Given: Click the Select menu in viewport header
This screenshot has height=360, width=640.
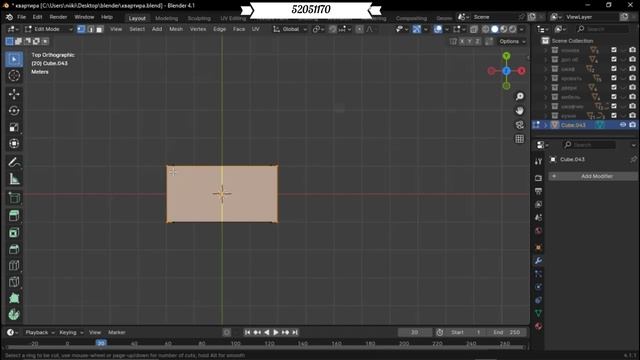Looking at the screenshot, I should coord(137,29).
